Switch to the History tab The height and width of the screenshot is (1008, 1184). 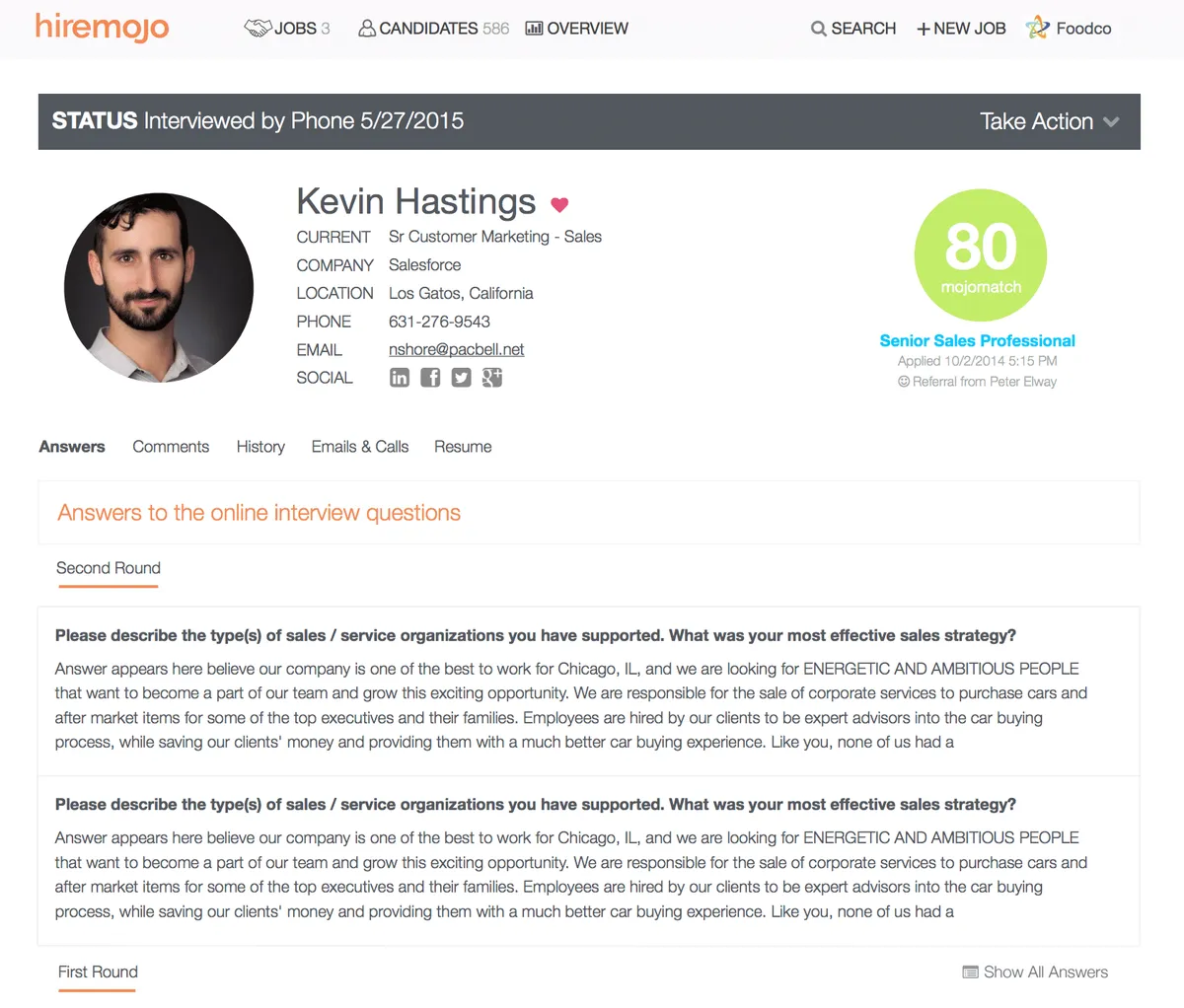[260, 447]
